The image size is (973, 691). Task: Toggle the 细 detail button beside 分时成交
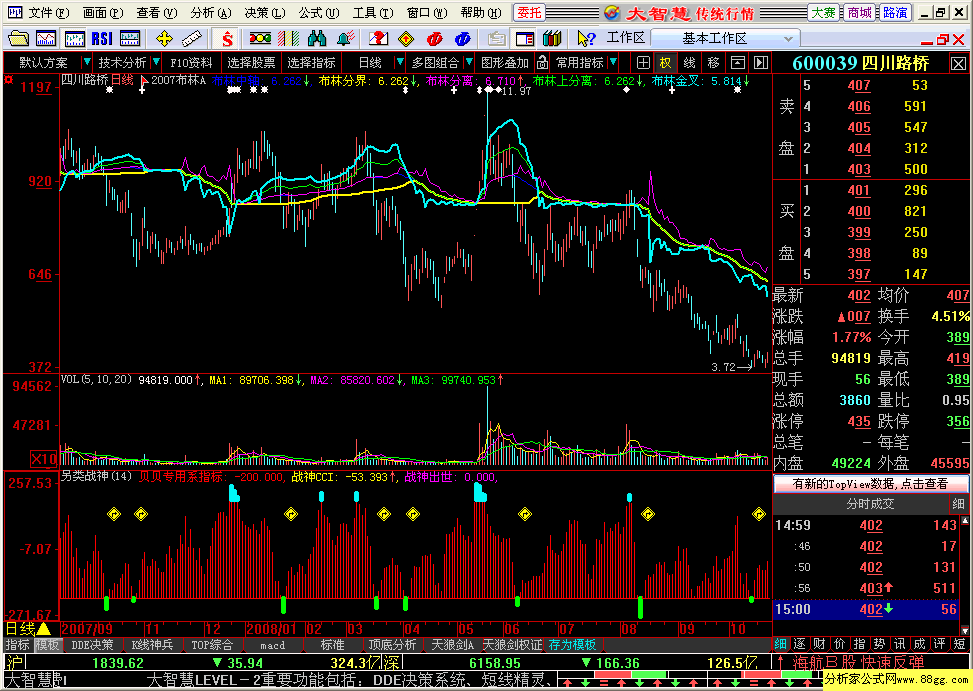pos(958,504)
